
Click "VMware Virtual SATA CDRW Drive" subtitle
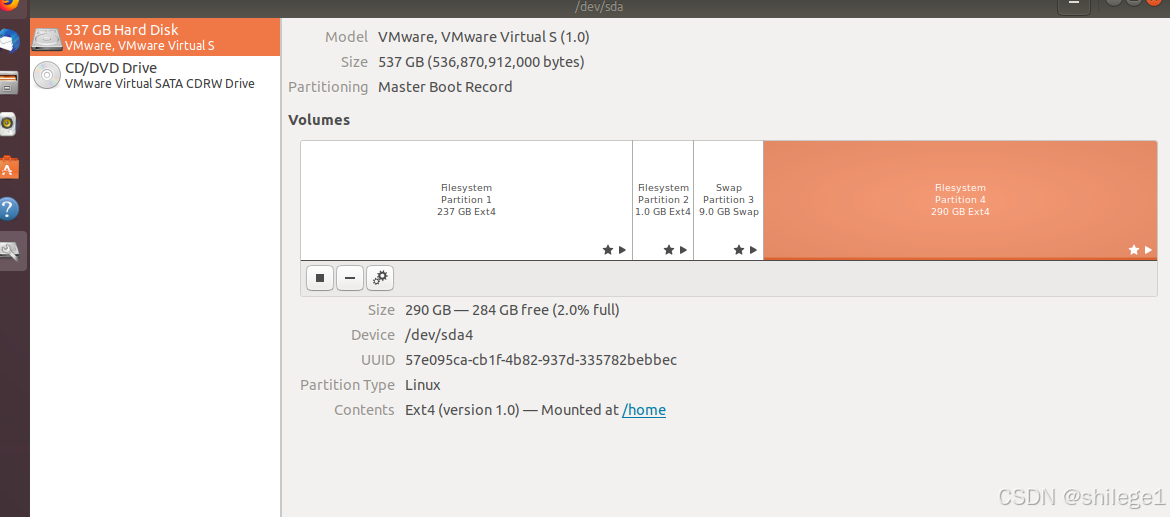[x=160, y=84]
